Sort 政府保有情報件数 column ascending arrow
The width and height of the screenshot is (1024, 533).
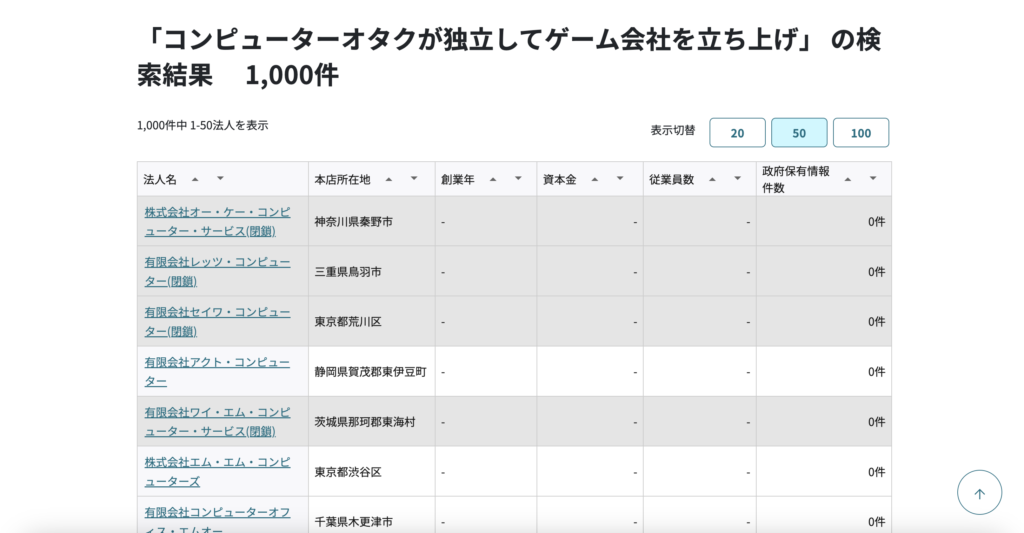coord(848,179)
